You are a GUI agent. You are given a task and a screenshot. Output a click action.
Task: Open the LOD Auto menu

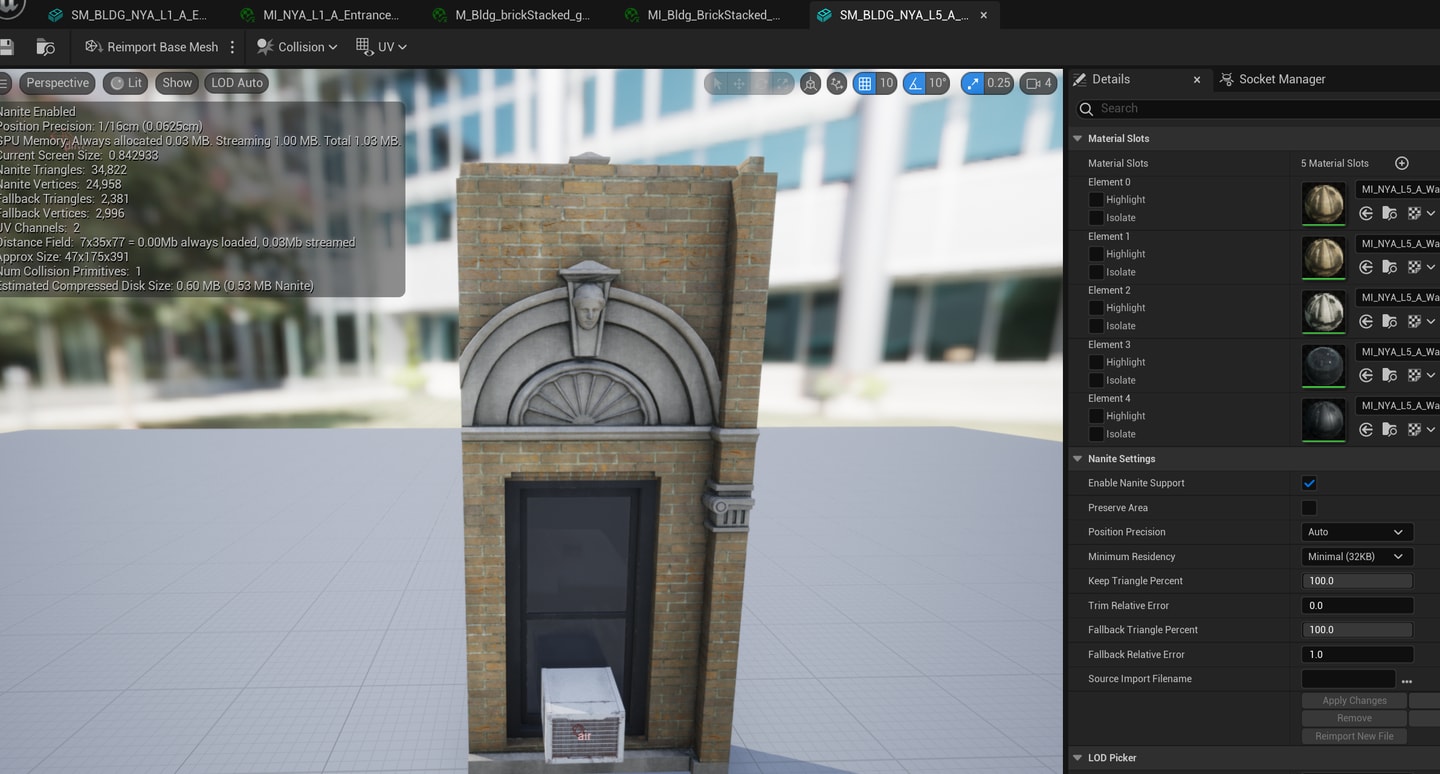click(237, 83)
